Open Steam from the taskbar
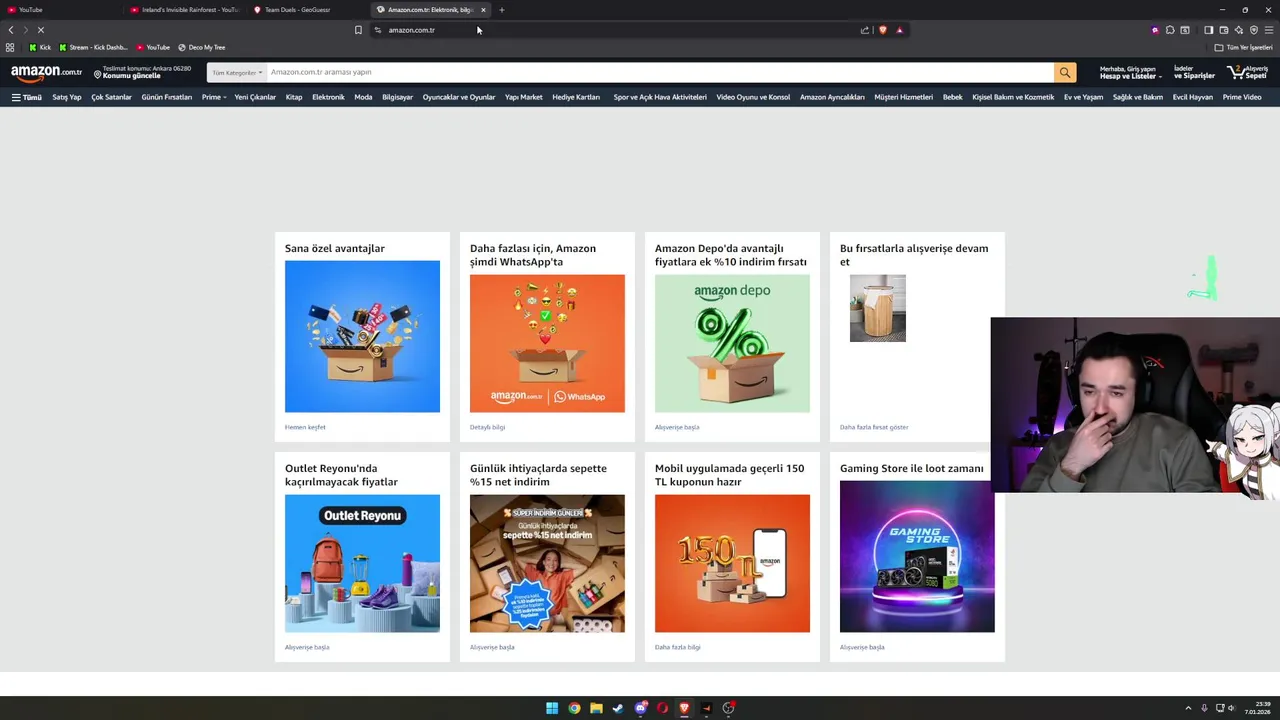1280x720 pixels. (618, 708)
